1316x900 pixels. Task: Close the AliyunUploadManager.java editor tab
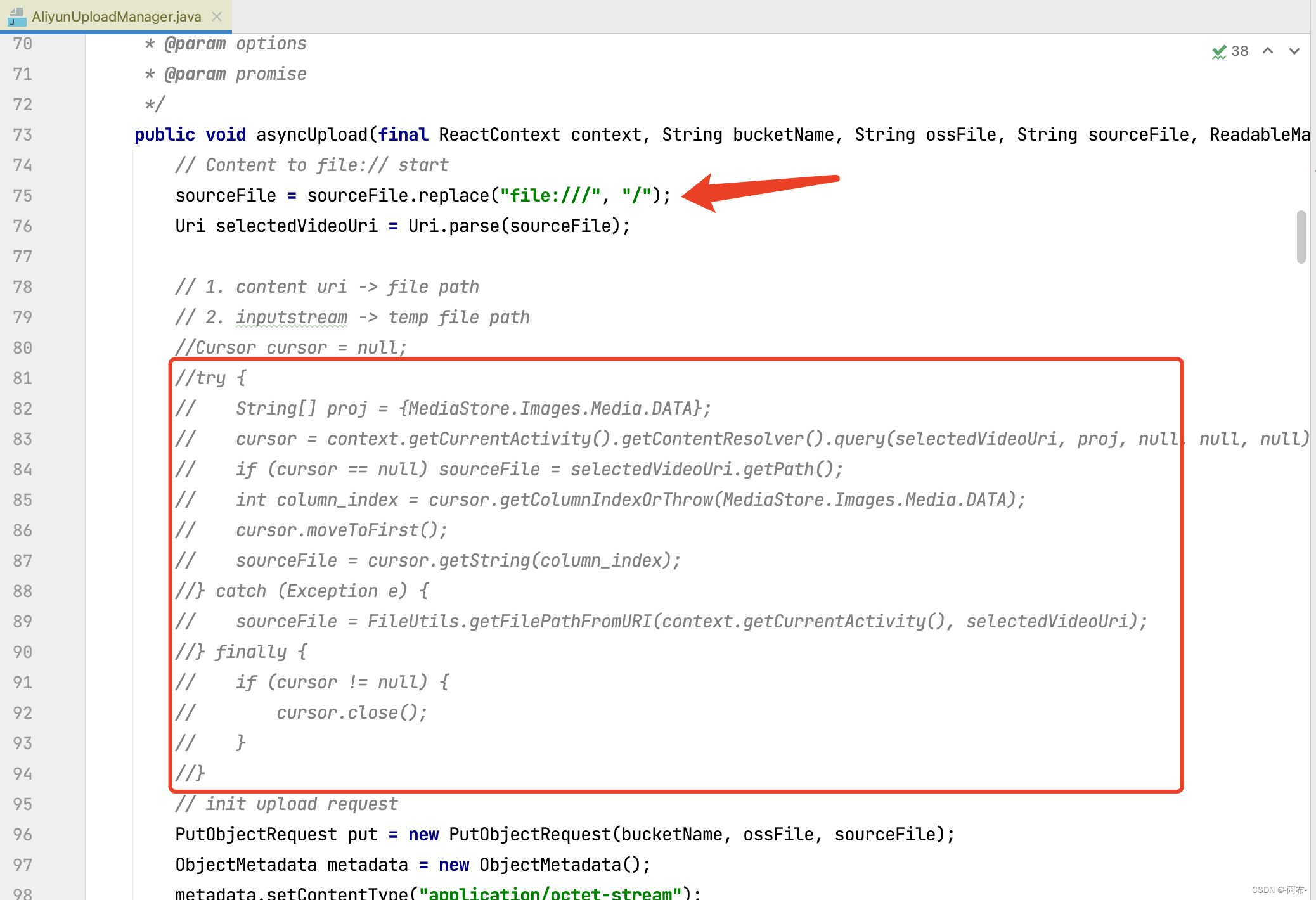click(217, 17)
